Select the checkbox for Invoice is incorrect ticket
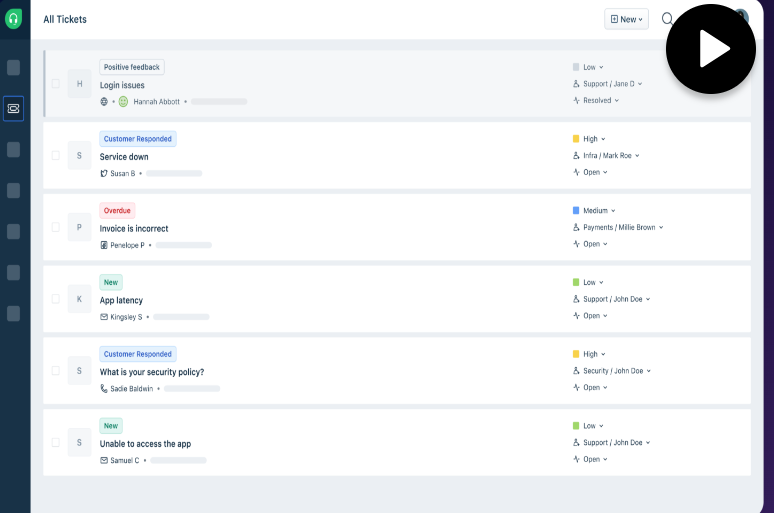This screenshot has height=513, width=774. coord(56,227)
